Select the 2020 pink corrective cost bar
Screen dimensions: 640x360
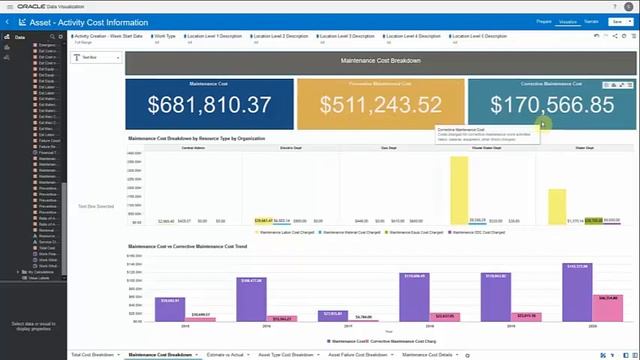pyautogui.click(x=608, y=308)
